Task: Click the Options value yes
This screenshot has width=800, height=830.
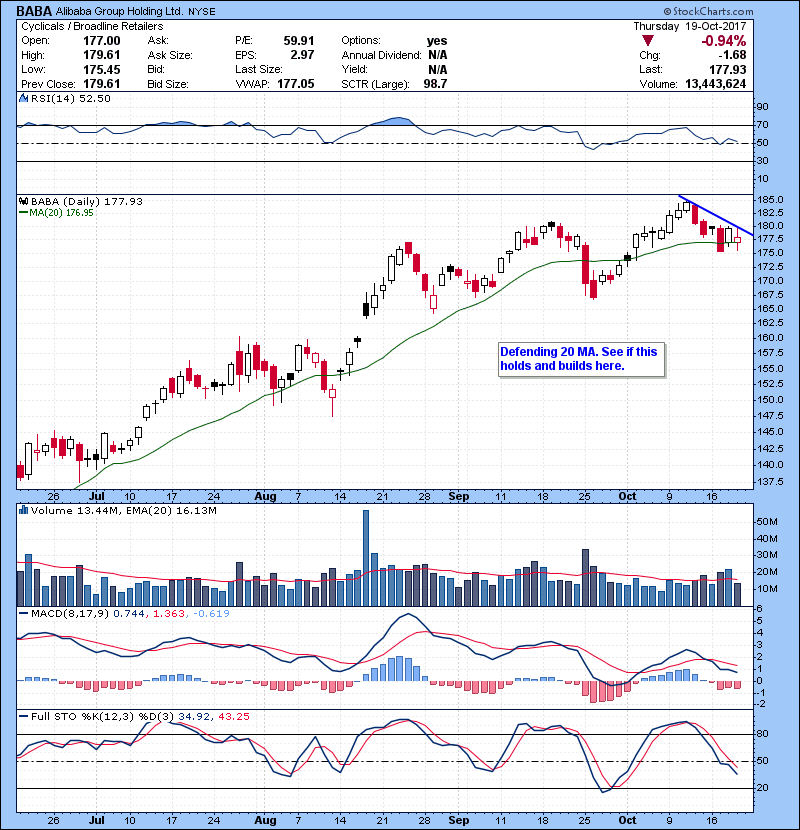Action: [437, 41]
